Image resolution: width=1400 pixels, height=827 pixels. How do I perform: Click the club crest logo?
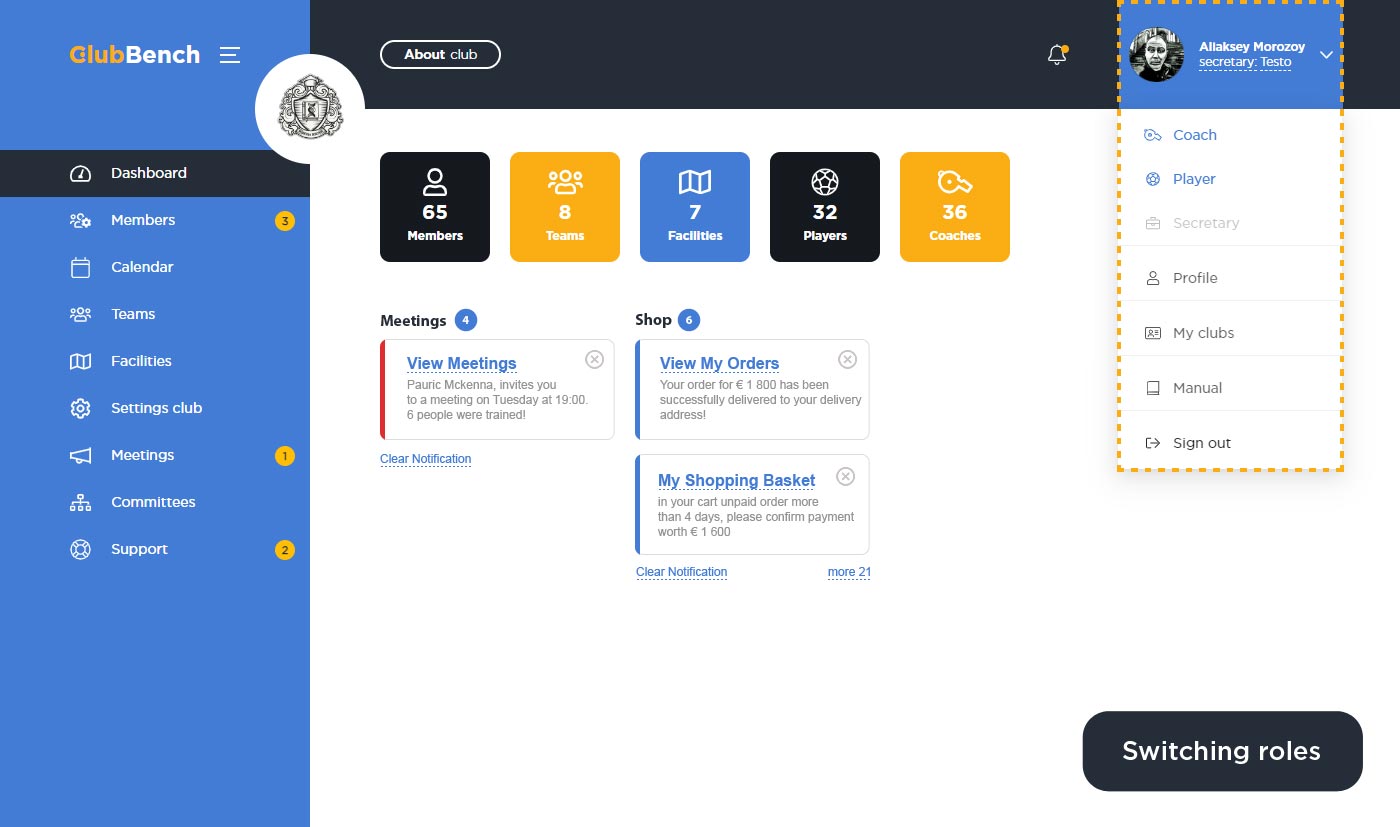click(x=310, y=109)
